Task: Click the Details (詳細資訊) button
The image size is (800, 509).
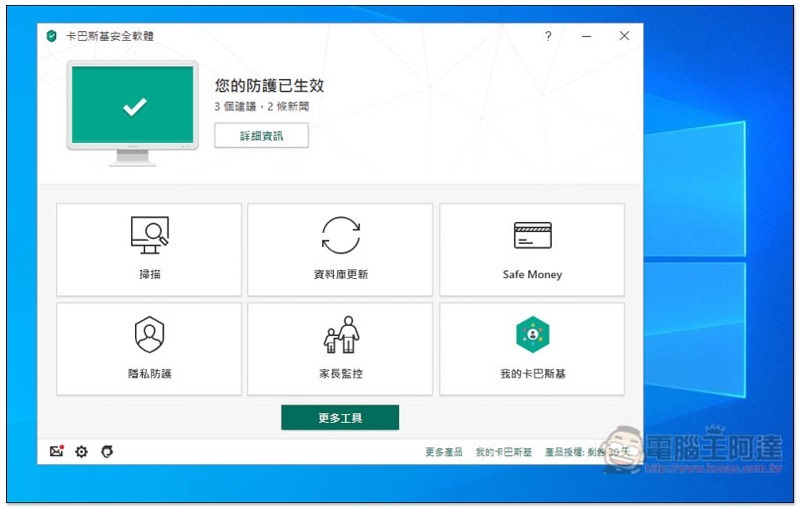Action: click(261, 136)
